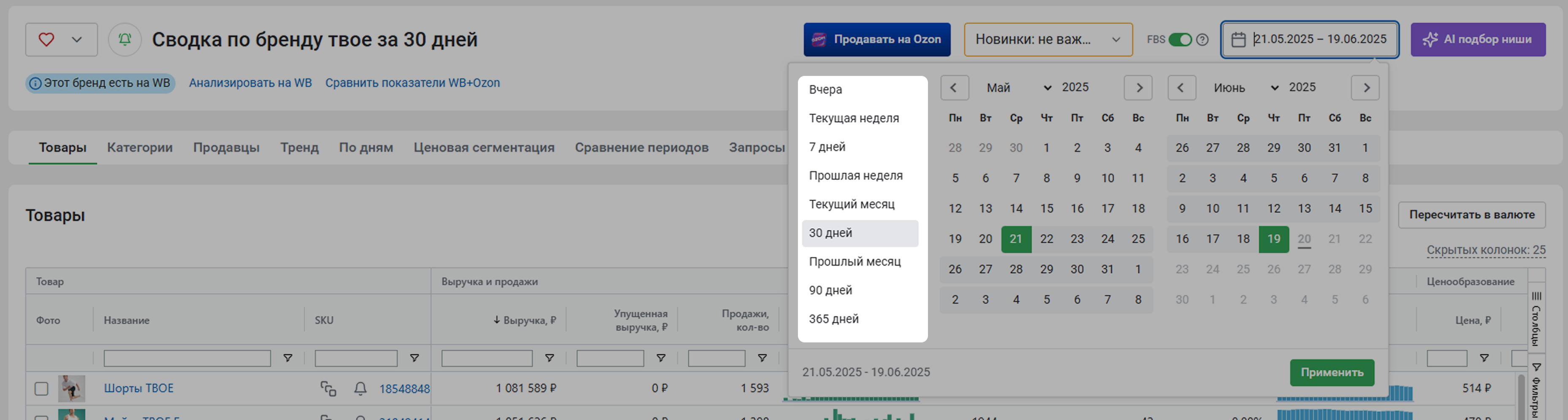
Task: Click the copy icon for Шорты ТВОЕ
Action: pos(328,388)
